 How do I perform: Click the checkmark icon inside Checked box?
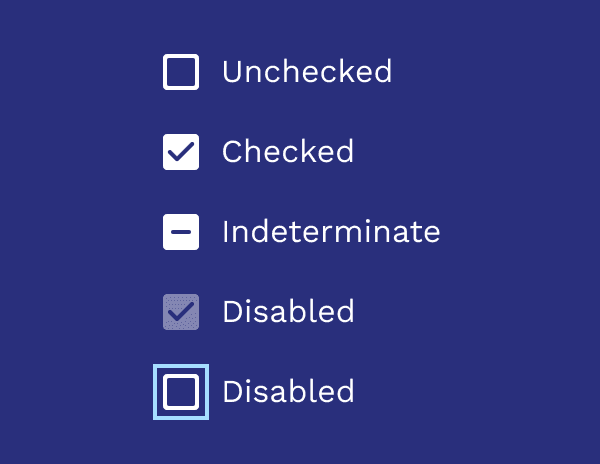point(181,152)
